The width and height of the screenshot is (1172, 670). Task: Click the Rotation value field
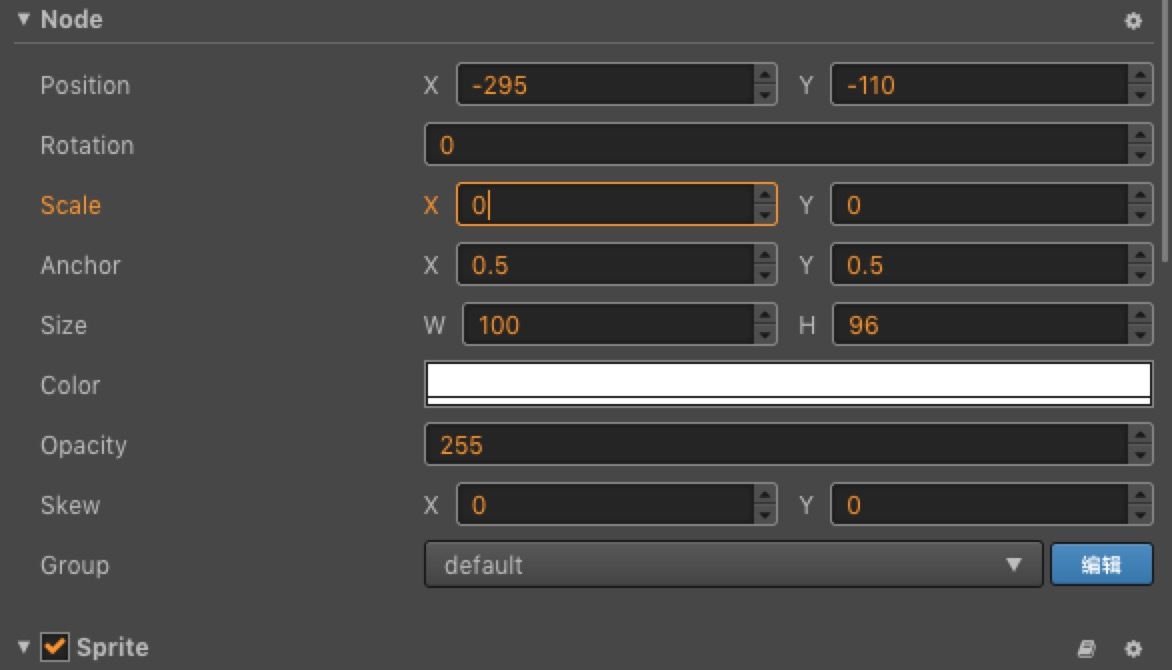(776, 145)
